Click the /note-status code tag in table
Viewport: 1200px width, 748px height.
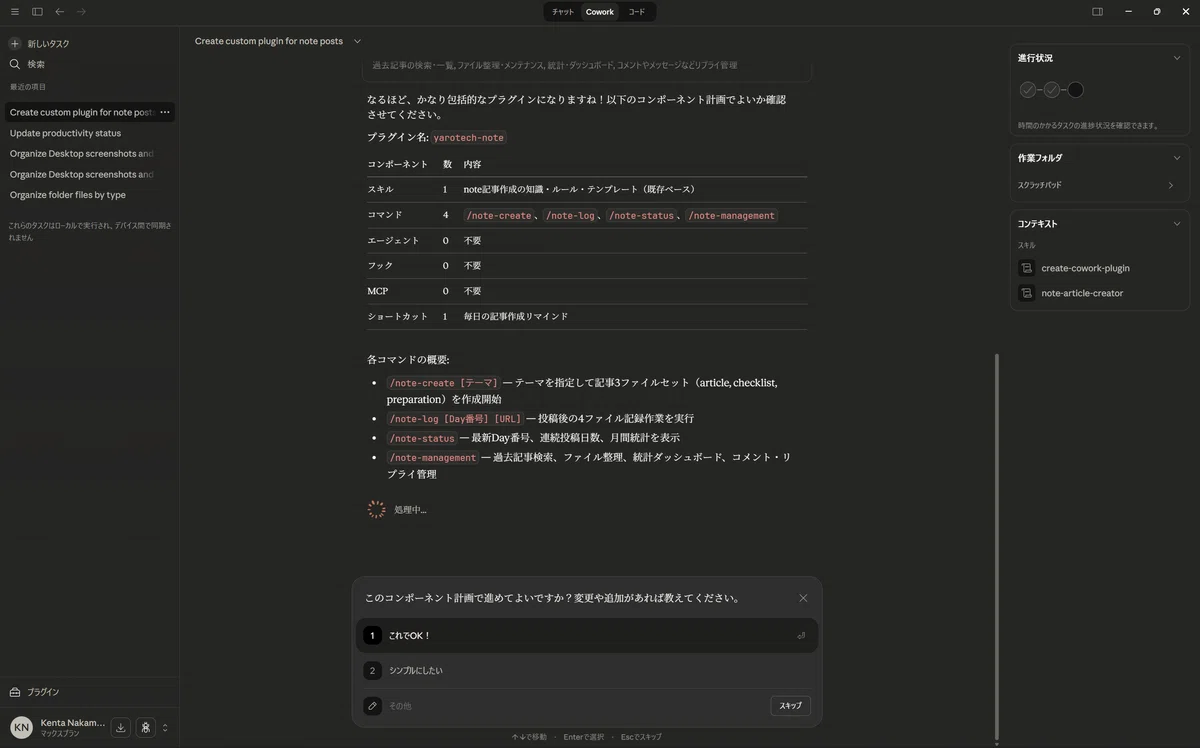(x=642, y=215)
